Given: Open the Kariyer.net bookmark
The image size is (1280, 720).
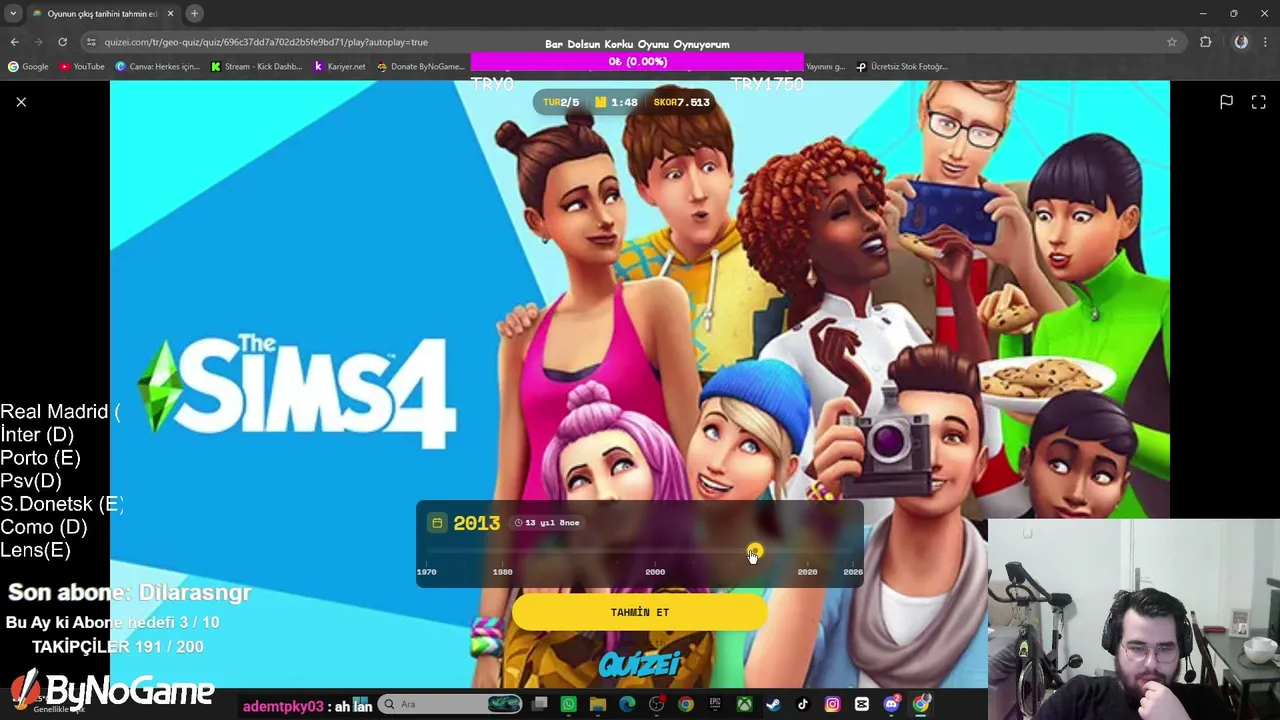Looking at the screenshot, I should click(340, 67).
